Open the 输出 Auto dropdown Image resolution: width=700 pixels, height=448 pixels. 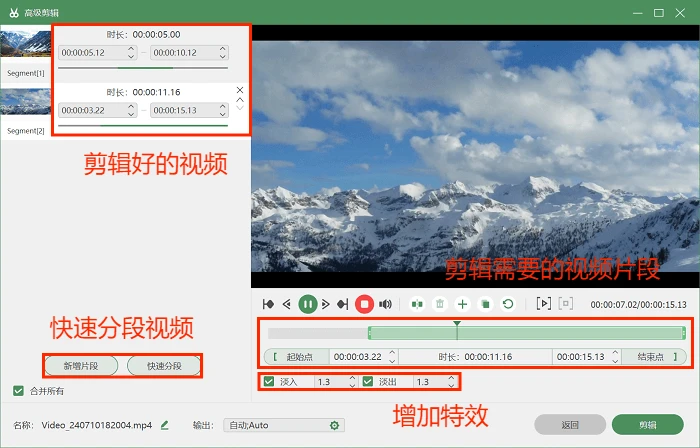[284, 425]
